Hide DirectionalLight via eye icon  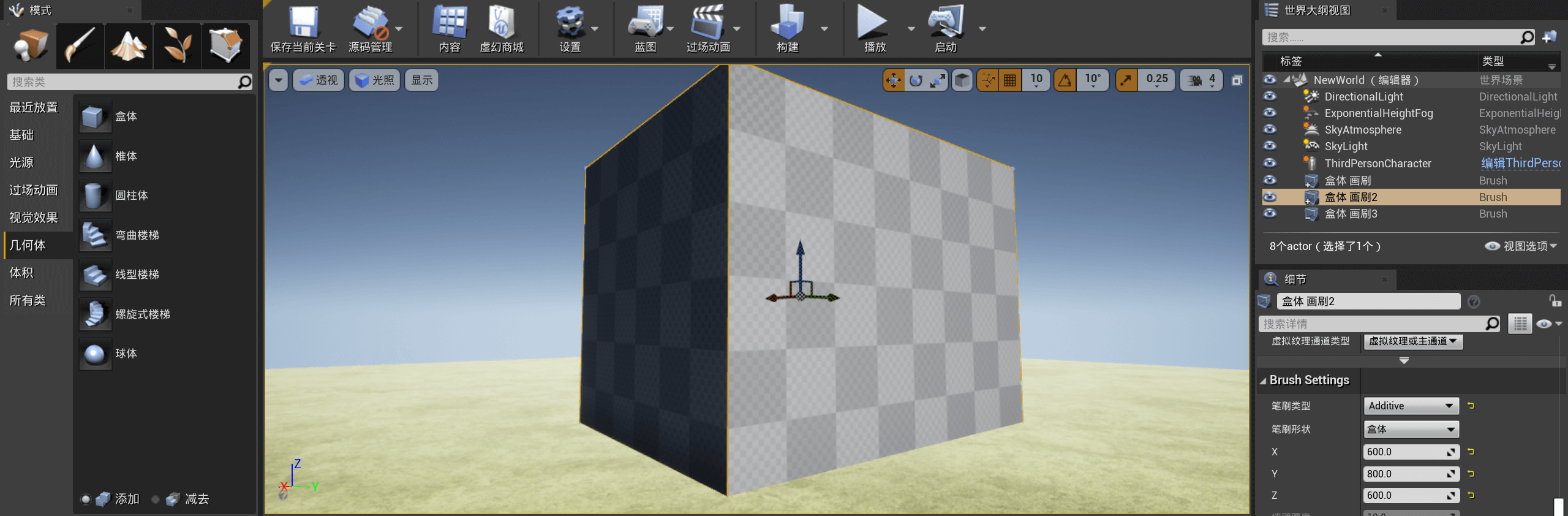click(1270, 96)
